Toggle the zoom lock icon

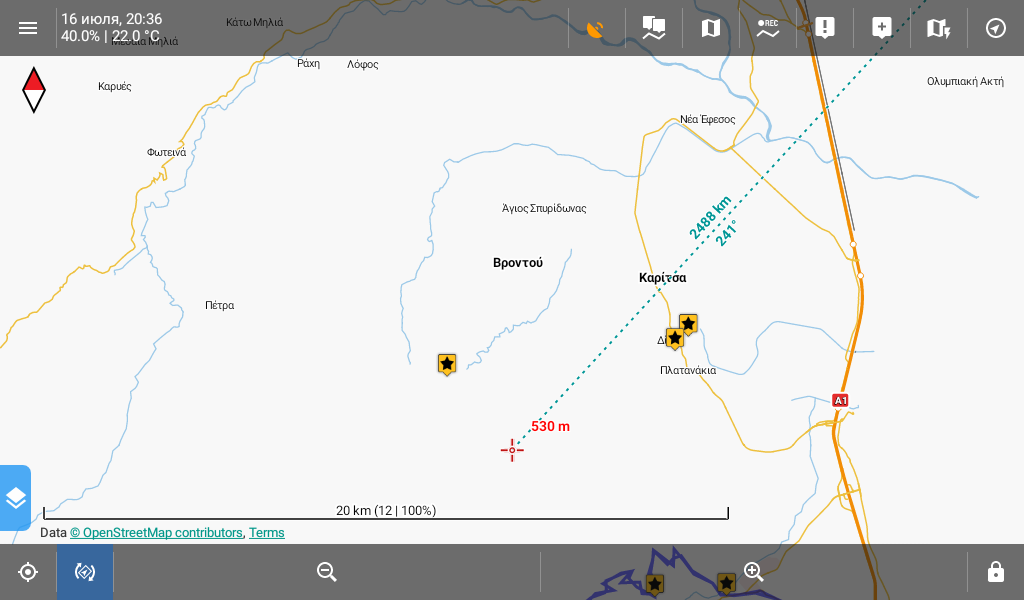995,572
